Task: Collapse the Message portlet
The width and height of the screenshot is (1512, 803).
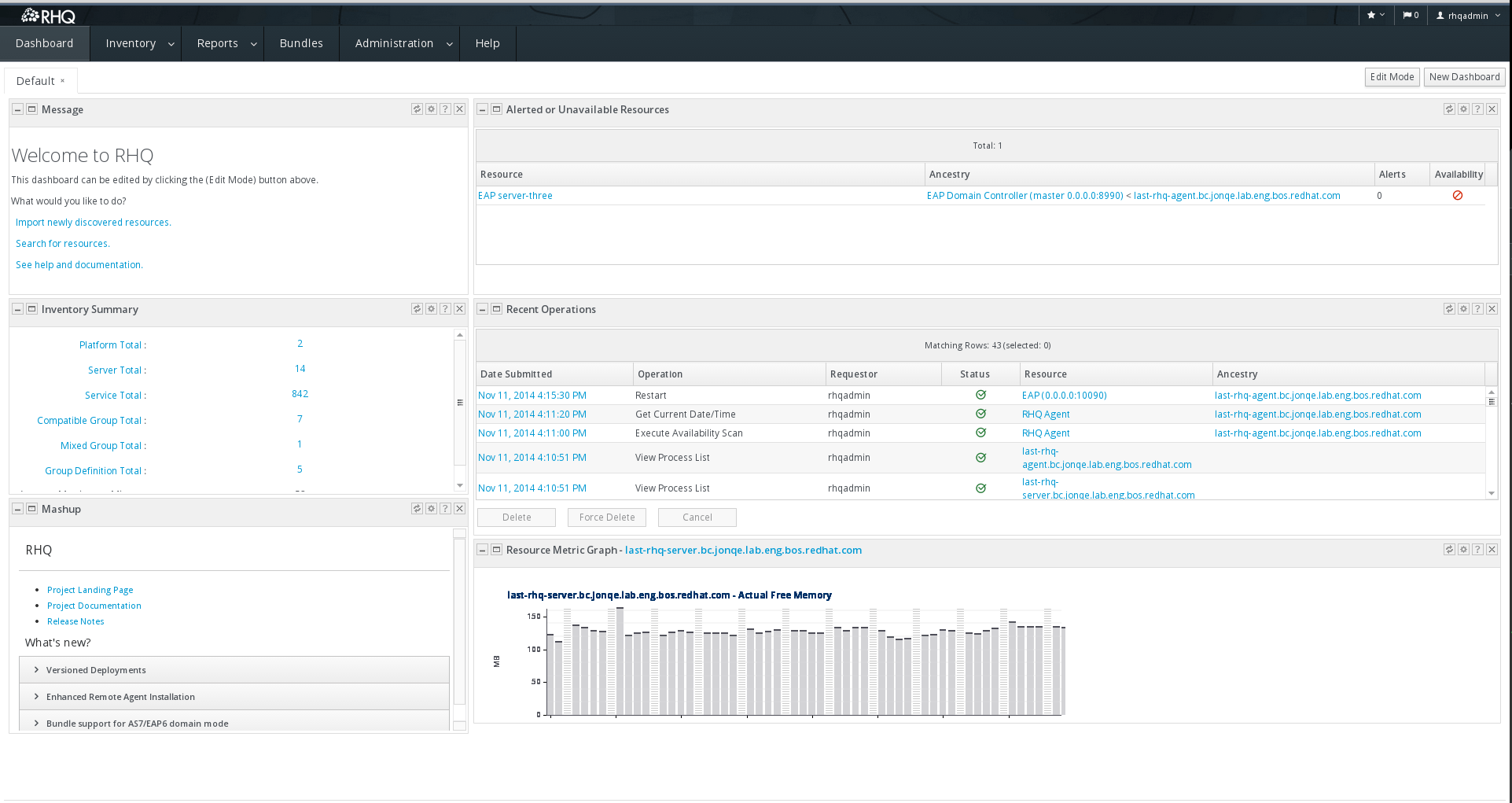Action: click(17, 109)
